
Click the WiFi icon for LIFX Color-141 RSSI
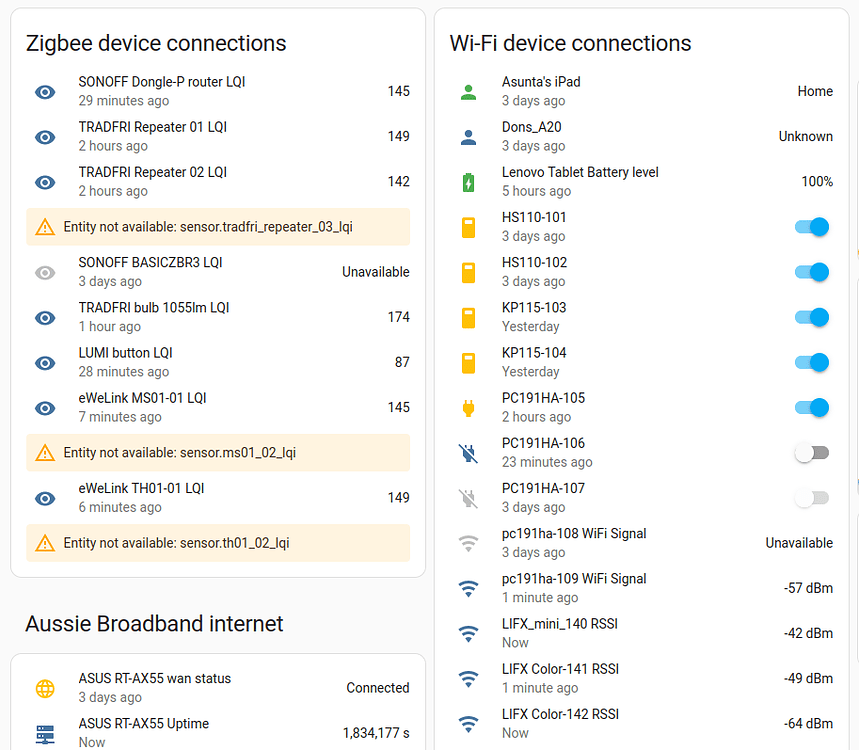(468, 679)
